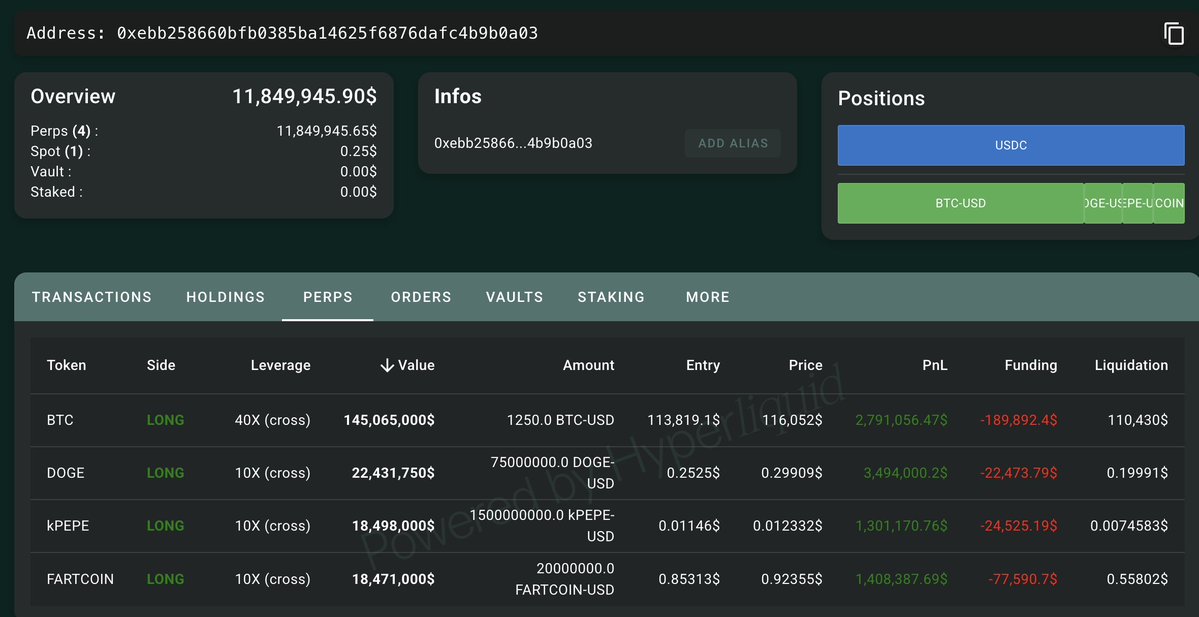
Task: Open the TRANSACTIONS tab
Action: click(x=92, y=297)
